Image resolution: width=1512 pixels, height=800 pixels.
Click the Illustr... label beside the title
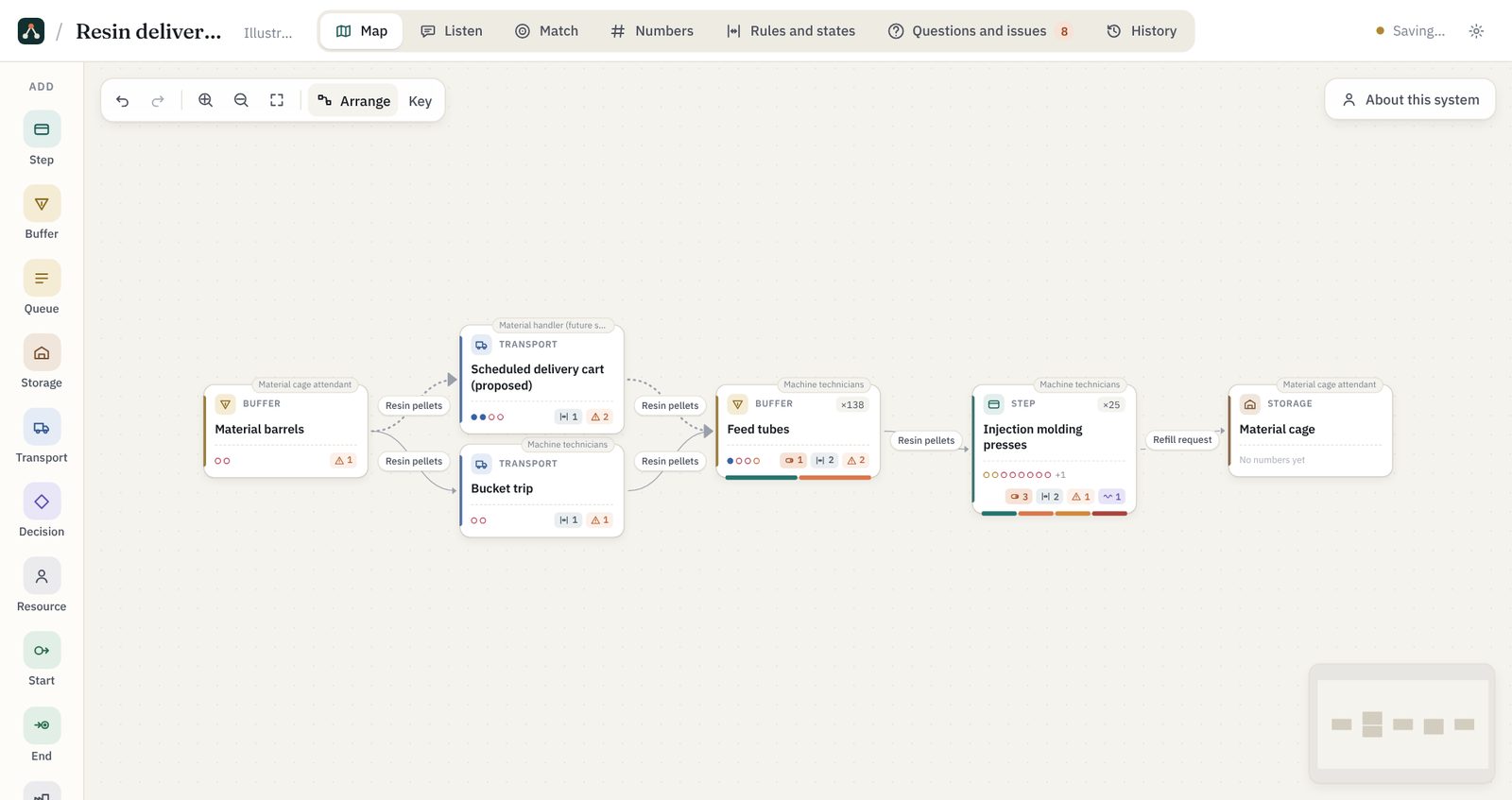pyautogui.click(x=268, y=33)
